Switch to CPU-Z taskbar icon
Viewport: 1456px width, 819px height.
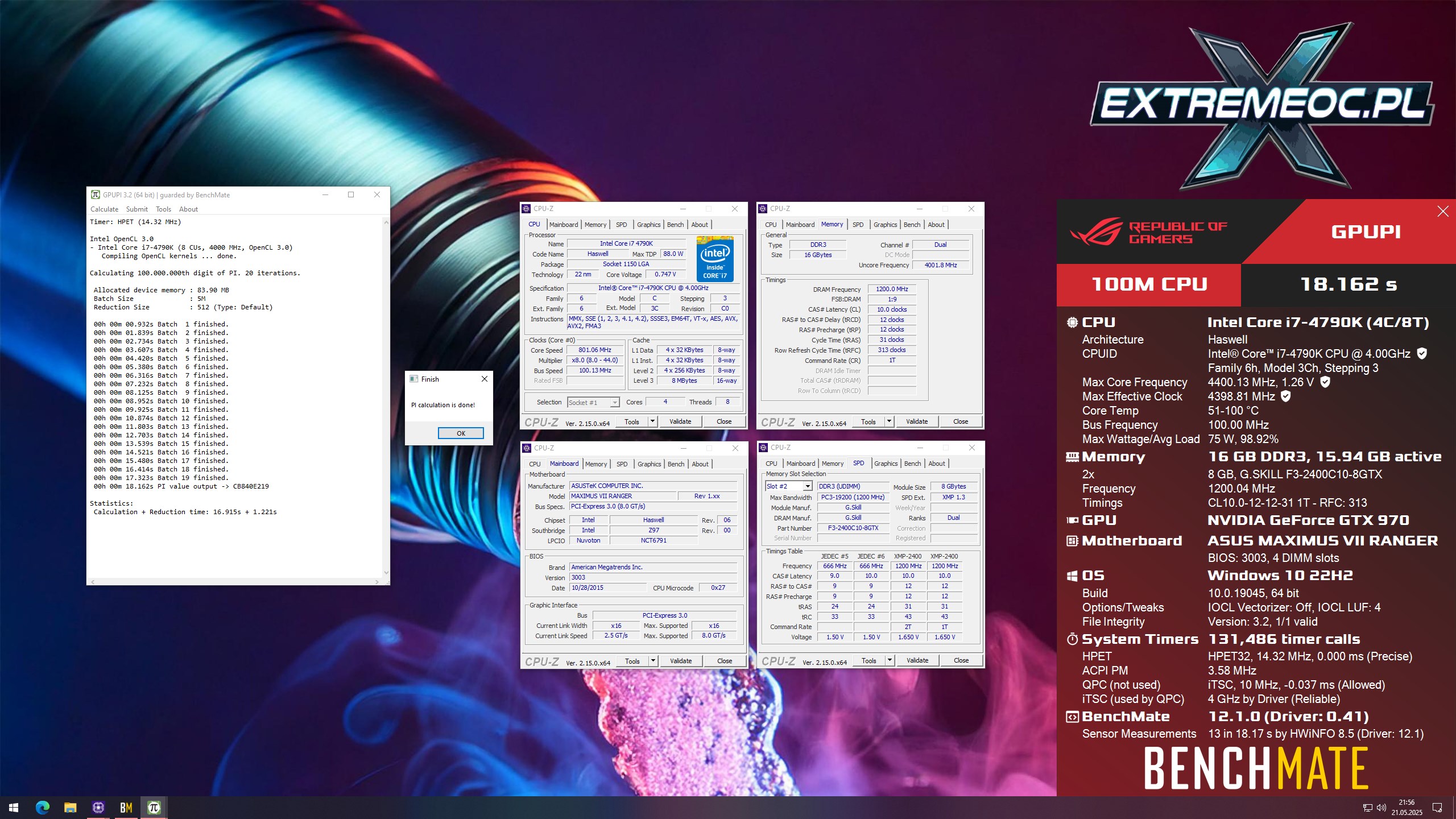point(98,808)
